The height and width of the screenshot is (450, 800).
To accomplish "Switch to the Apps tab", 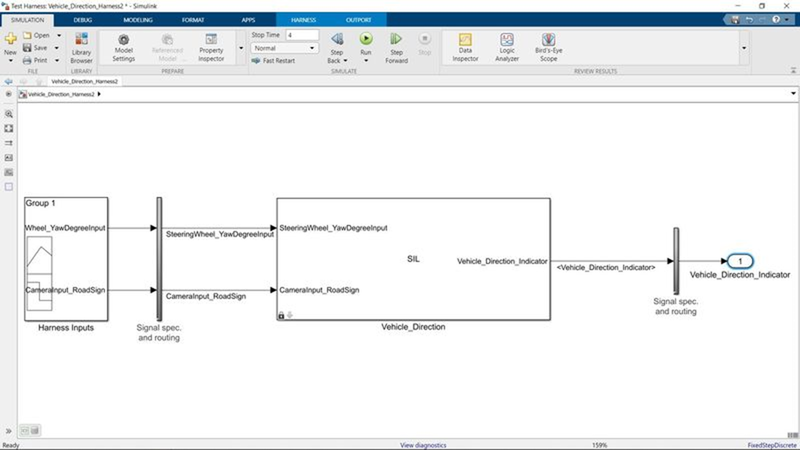I will pos(248,20).
